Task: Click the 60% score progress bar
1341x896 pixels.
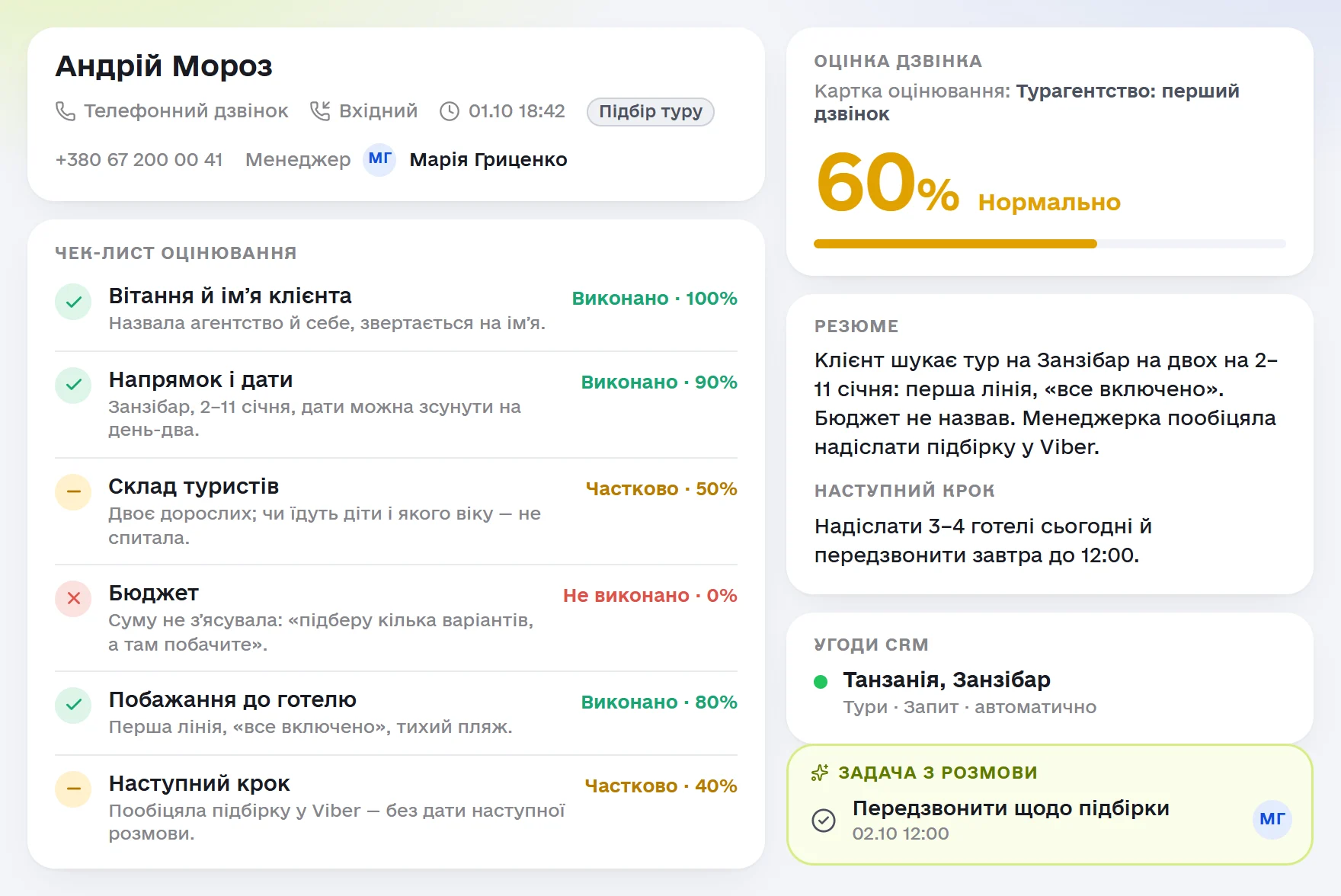Action: point(1049,244)
